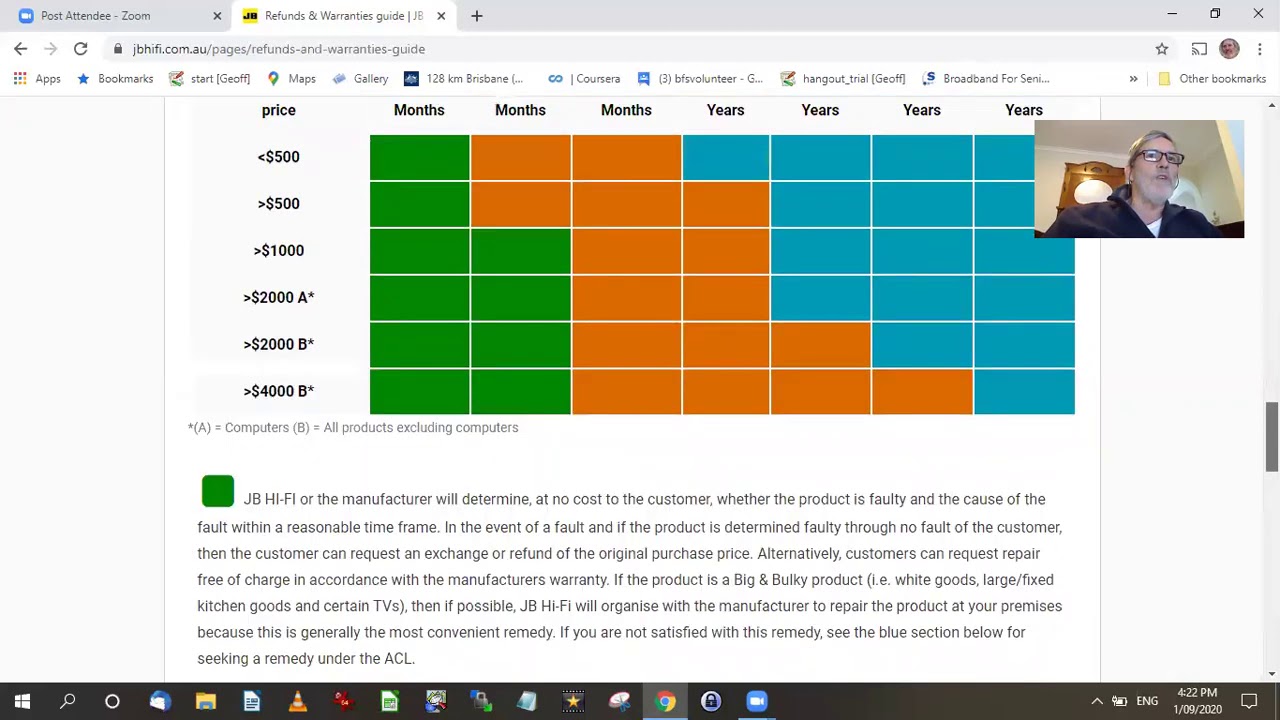Open the padlock VPN app on taskbar
Screen dimensions: 1280x720
tap(711, 701)
